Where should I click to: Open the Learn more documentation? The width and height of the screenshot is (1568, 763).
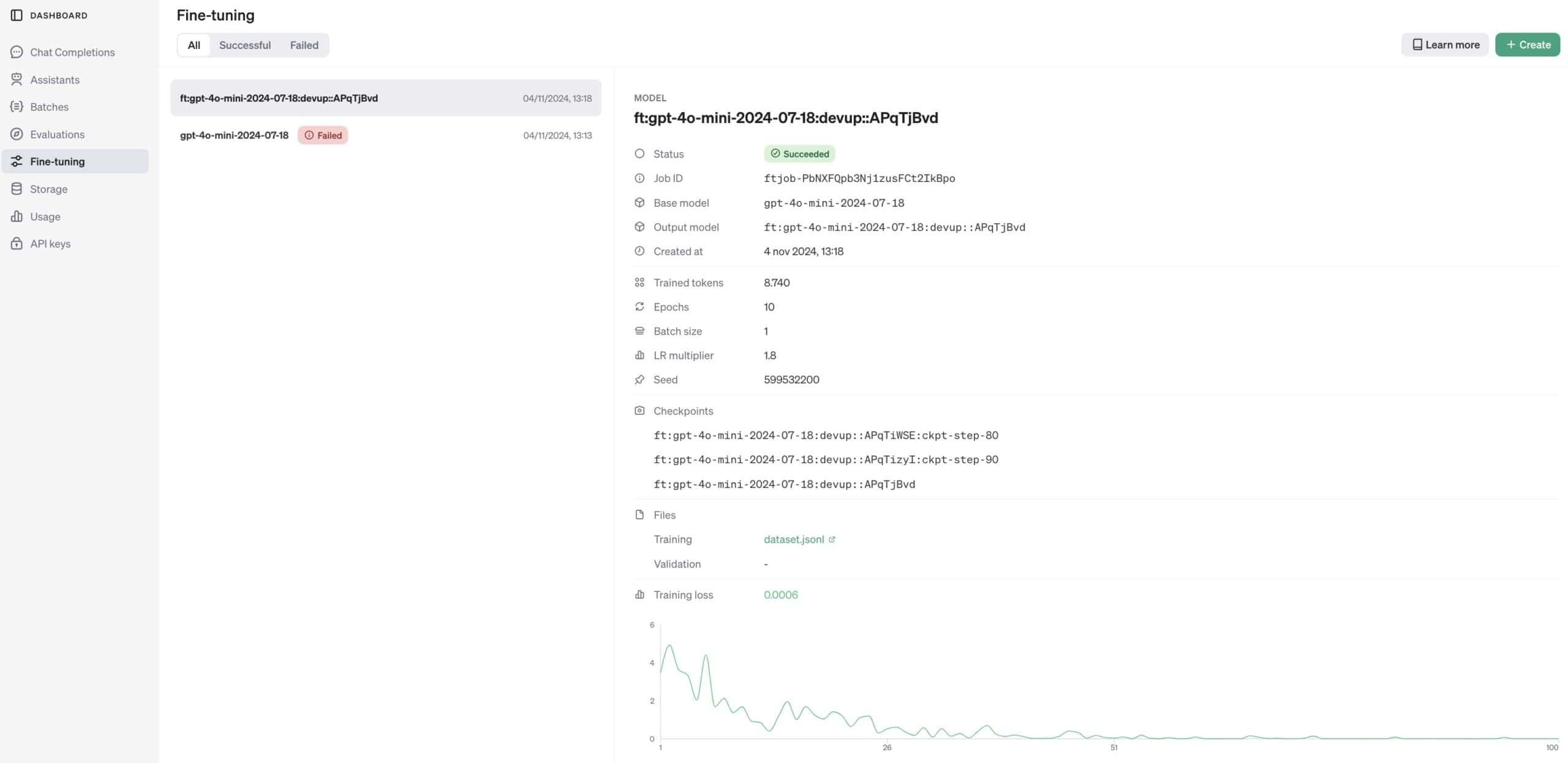point(1445,44)
